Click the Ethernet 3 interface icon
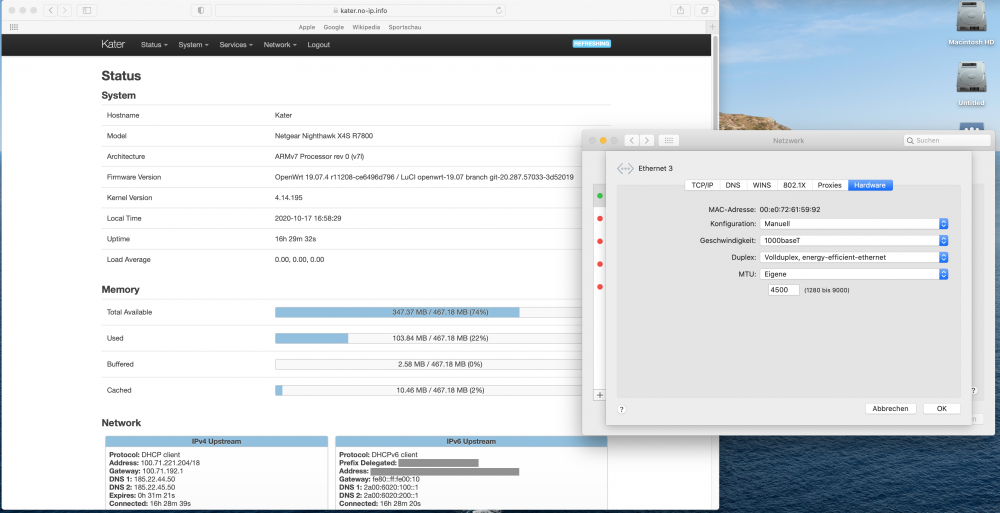Screen dimensions: 1000x513 pyautogui.click(x=625, y=168)
